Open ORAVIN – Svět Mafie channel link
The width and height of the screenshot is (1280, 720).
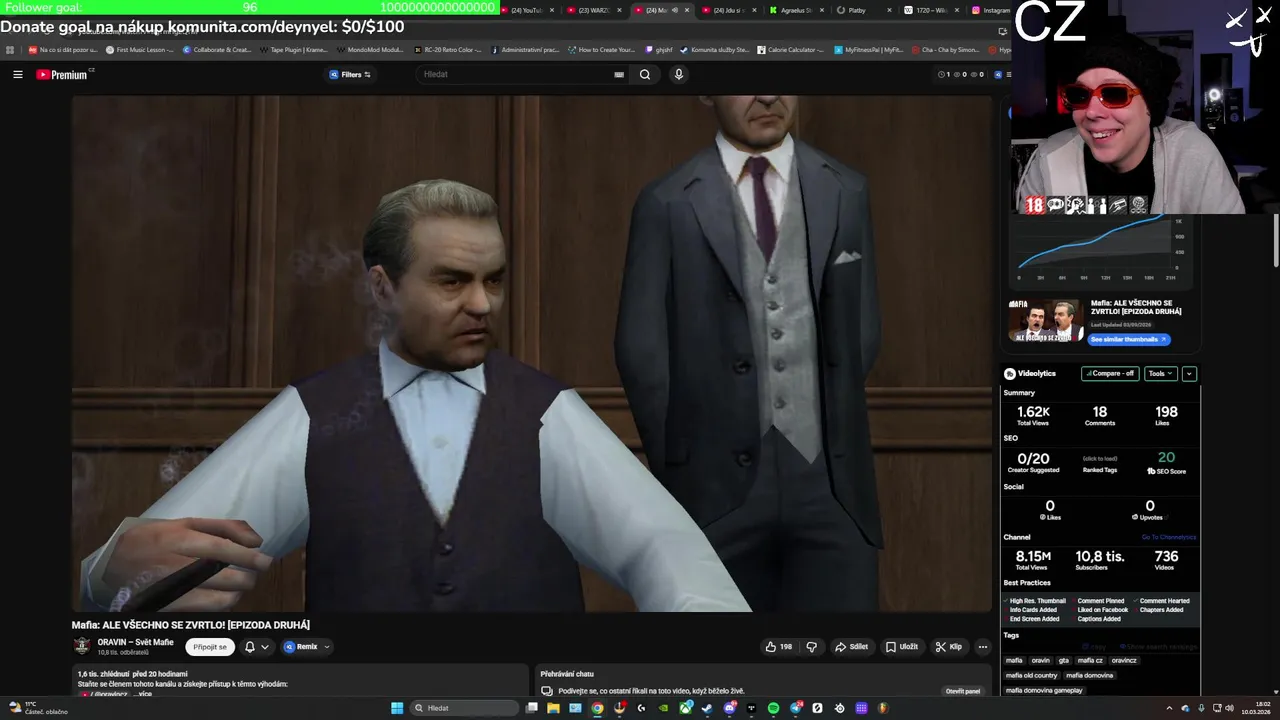click(135, 642)
